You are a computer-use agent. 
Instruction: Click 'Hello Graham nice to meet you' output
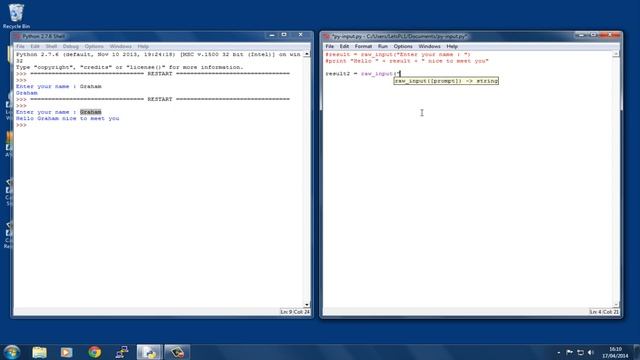click(x=68, y=118)
